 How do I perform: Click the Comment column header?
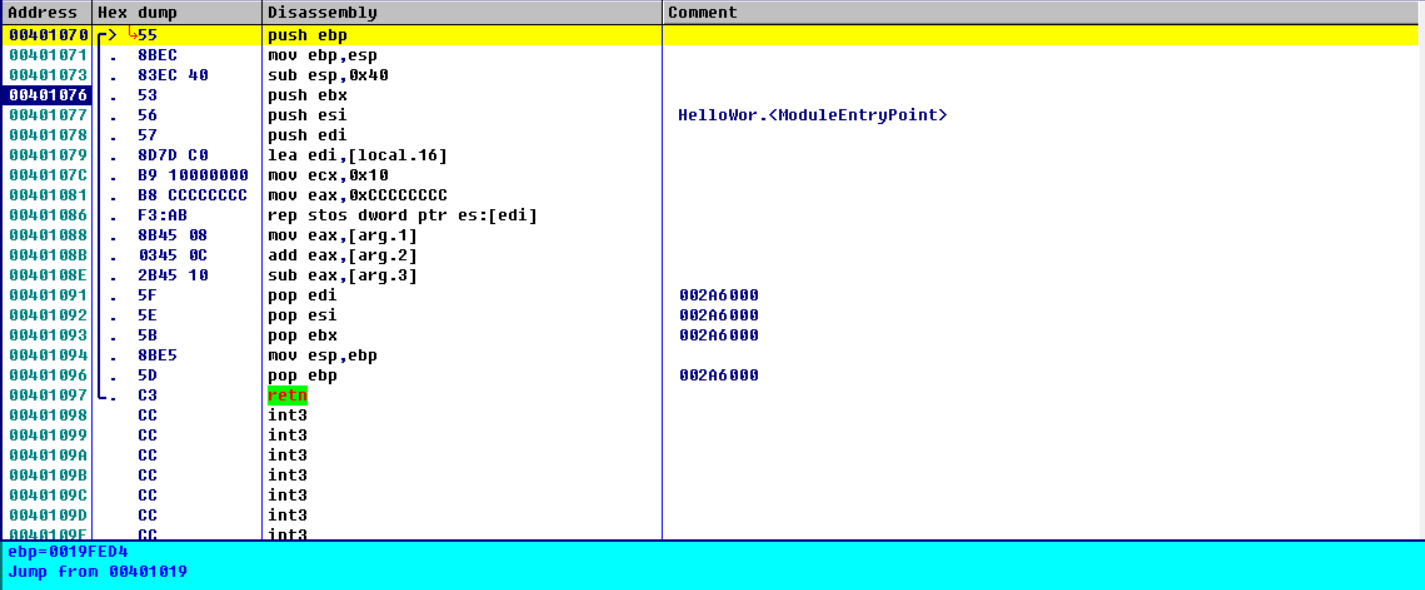tap(702, 12)
